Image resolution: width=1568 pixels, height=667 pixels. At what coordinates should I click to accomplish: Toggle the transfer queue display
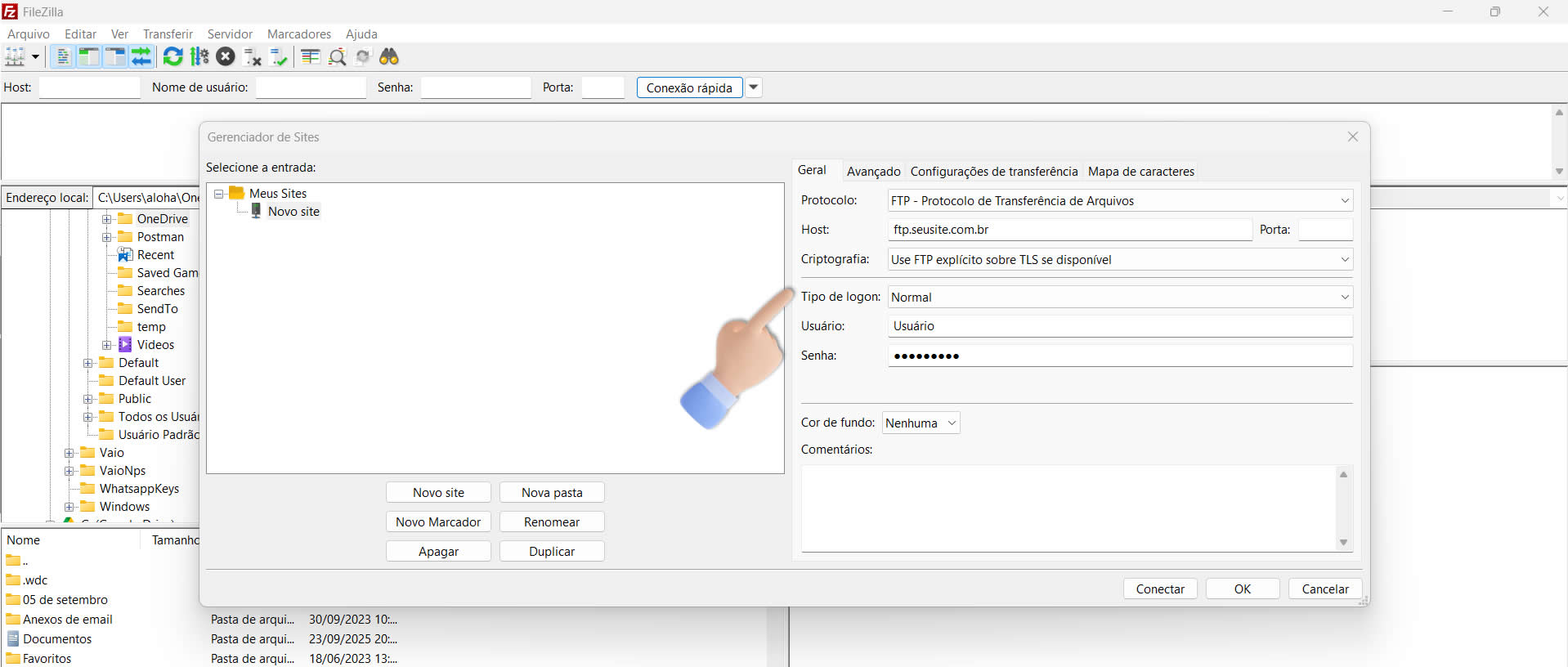pos(141,56)
